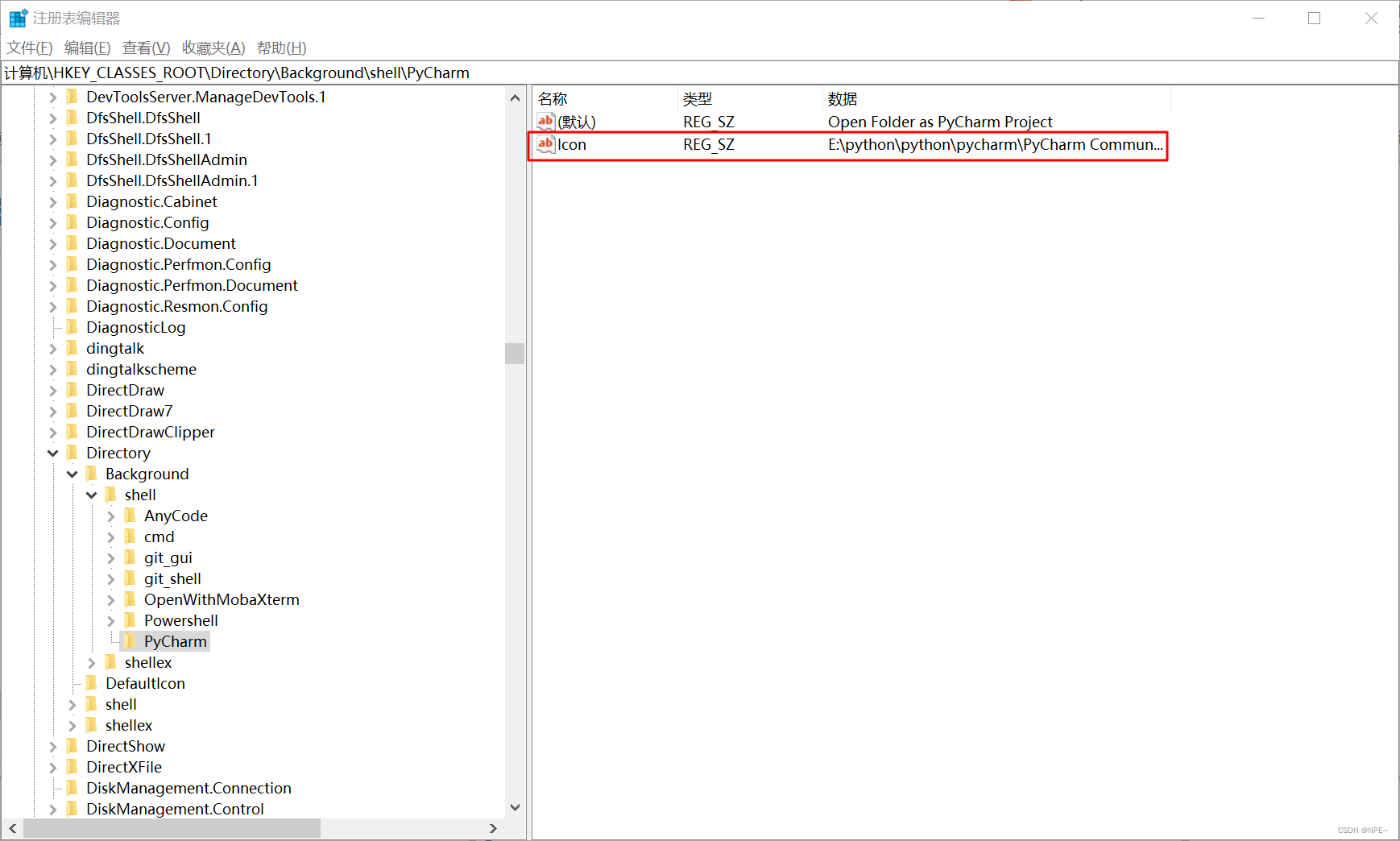Expand the Diagnostic.Cabinet key
Image resolution: width=1400 pixels, height=841 pixels.
[53, 201]
